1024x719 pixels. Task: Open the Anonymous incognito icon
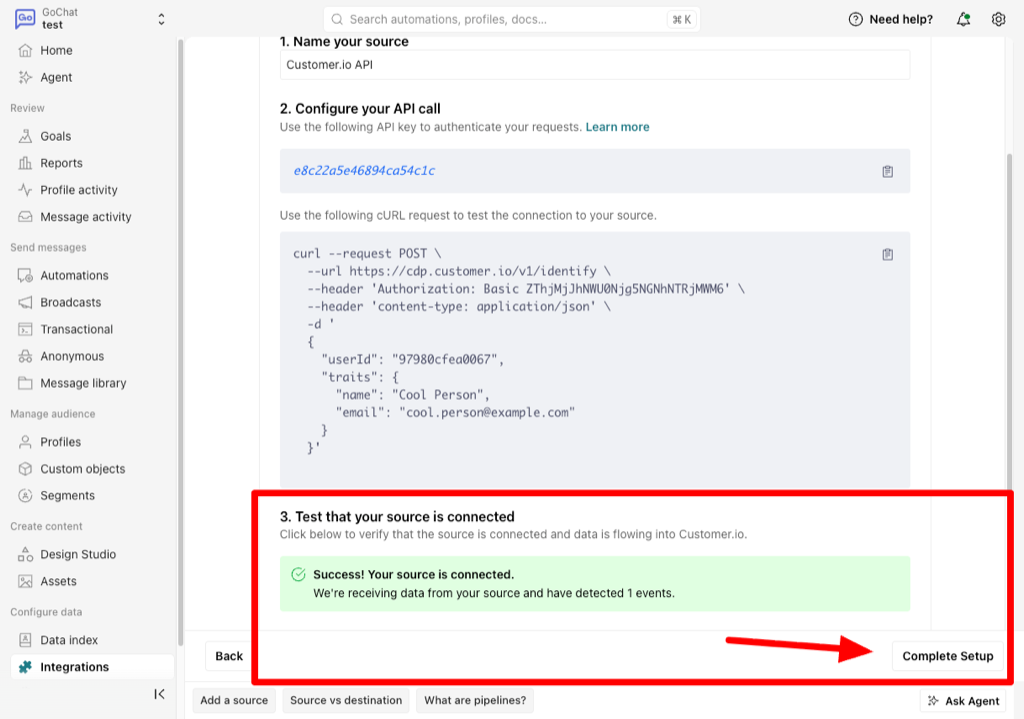click(x=25, y=356)
